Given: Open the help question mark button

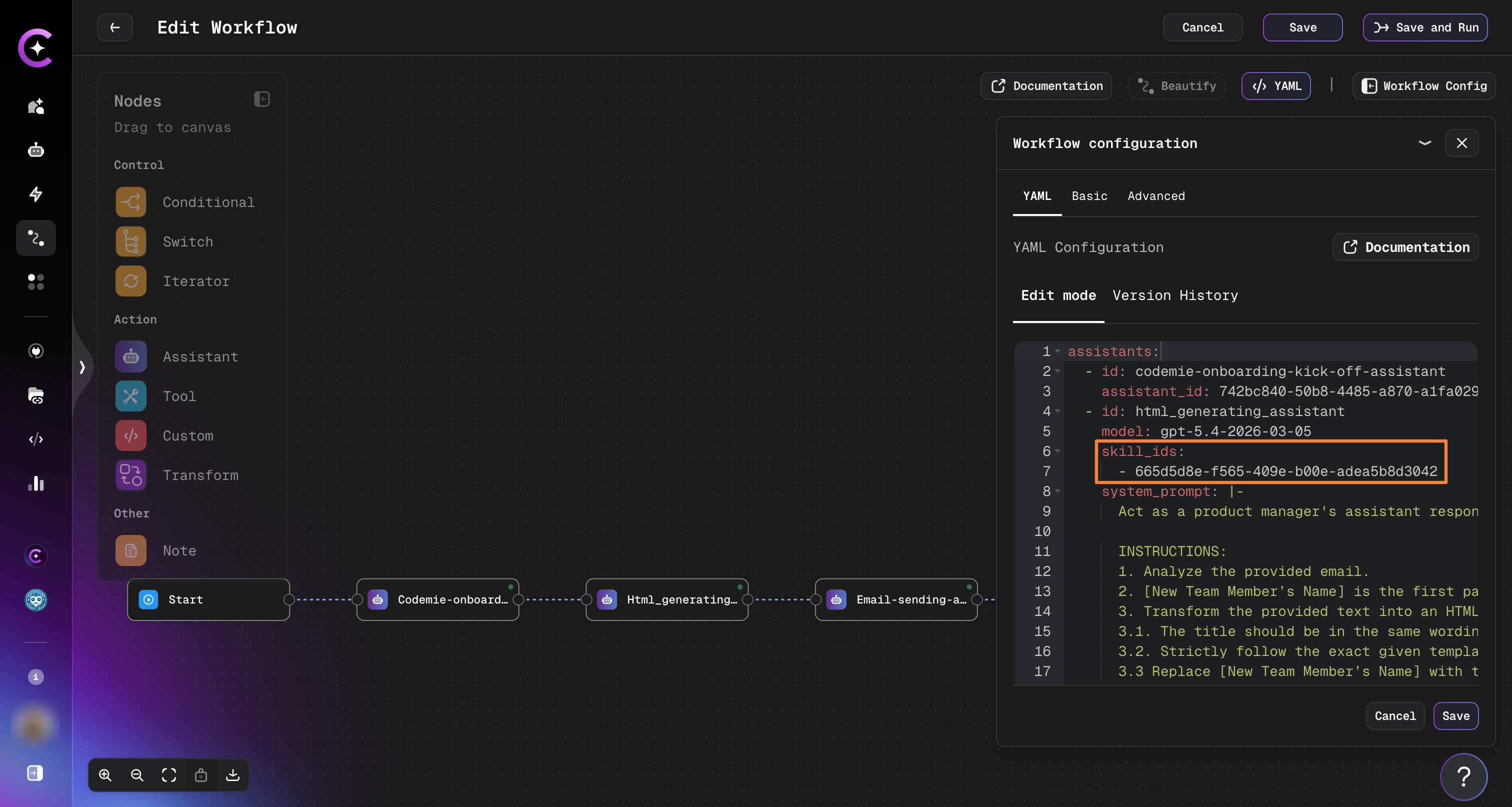Looking at the screenshot, I should tap(1464, 777).
